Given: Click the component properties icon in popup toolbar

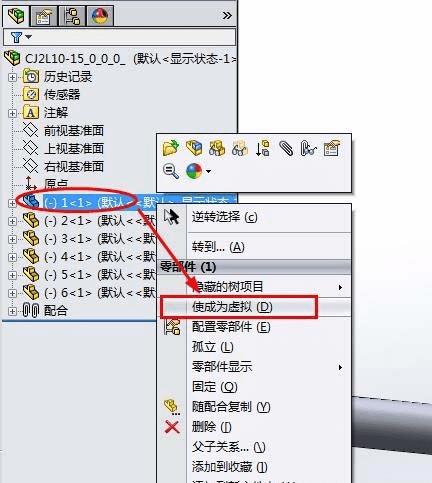Looking at the screenshot, I should click(332, 148).
